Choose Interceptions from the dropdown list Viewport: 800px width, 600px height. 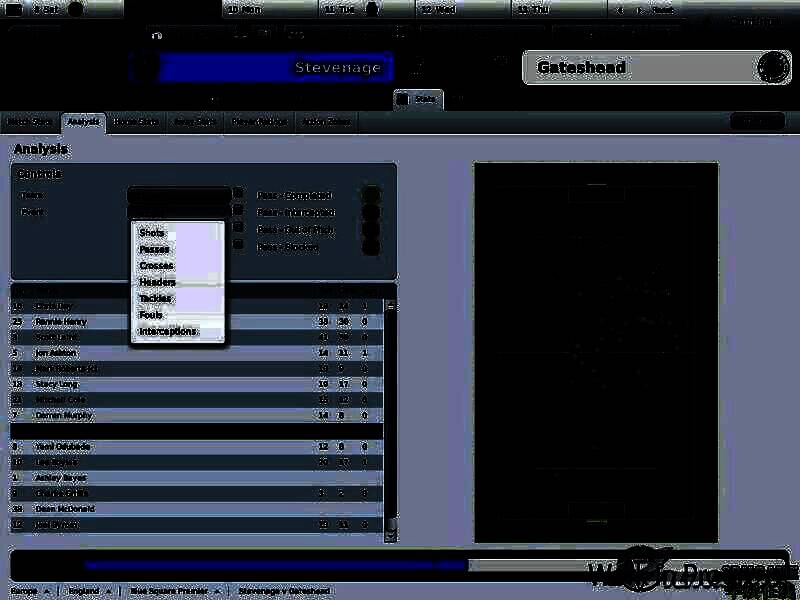[x=167, y=331]
